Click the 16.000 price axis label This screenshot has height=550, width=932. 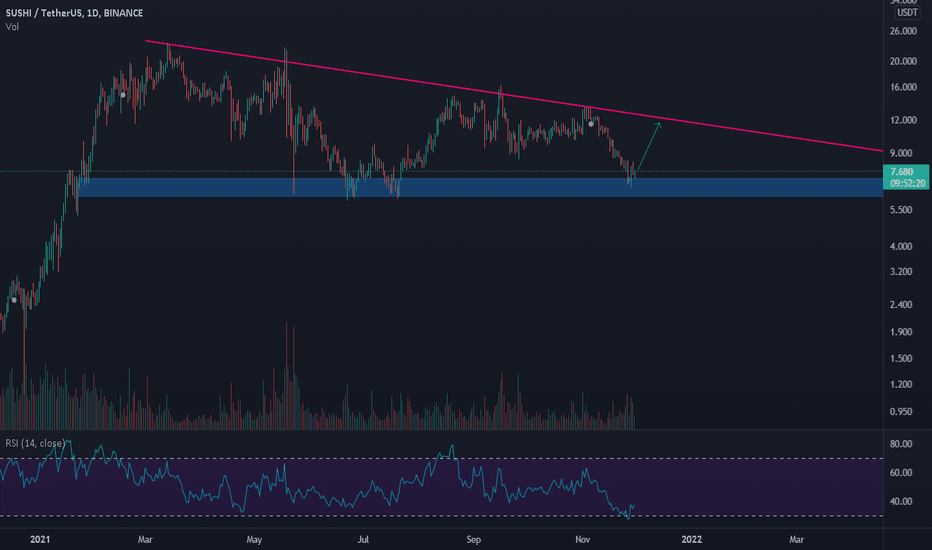(x=903, y=87)
